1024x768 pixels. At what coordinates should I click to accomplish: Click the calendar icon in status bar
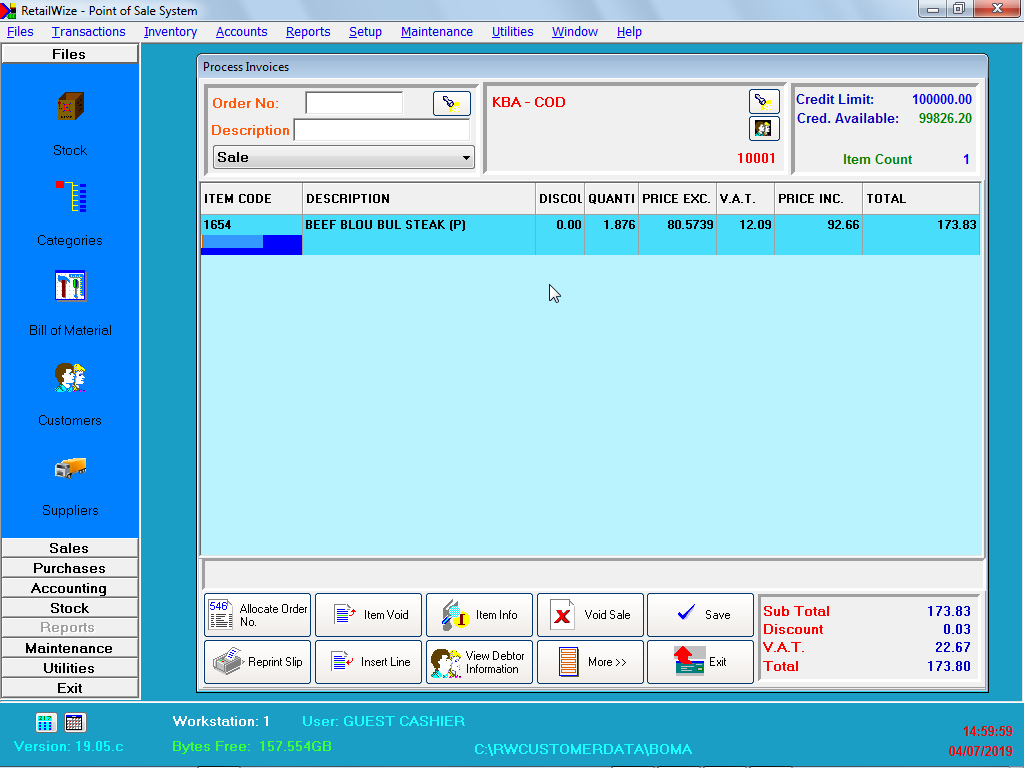pos(75,722)
